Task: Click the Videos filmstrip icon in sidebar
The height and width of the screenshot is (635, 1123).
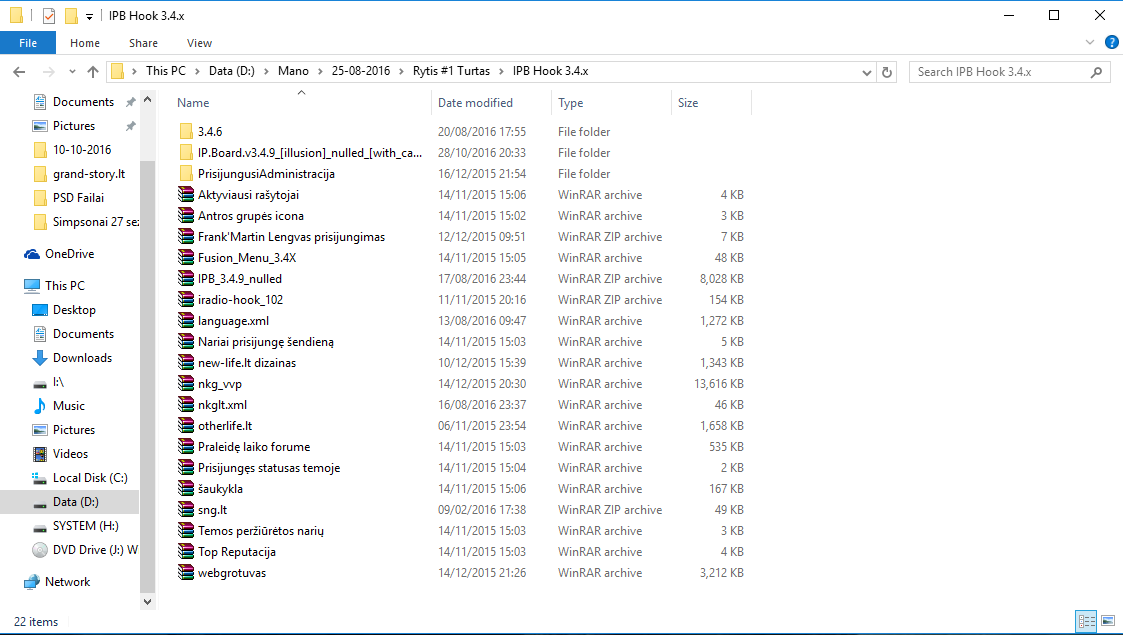Action: click(40, 454)
